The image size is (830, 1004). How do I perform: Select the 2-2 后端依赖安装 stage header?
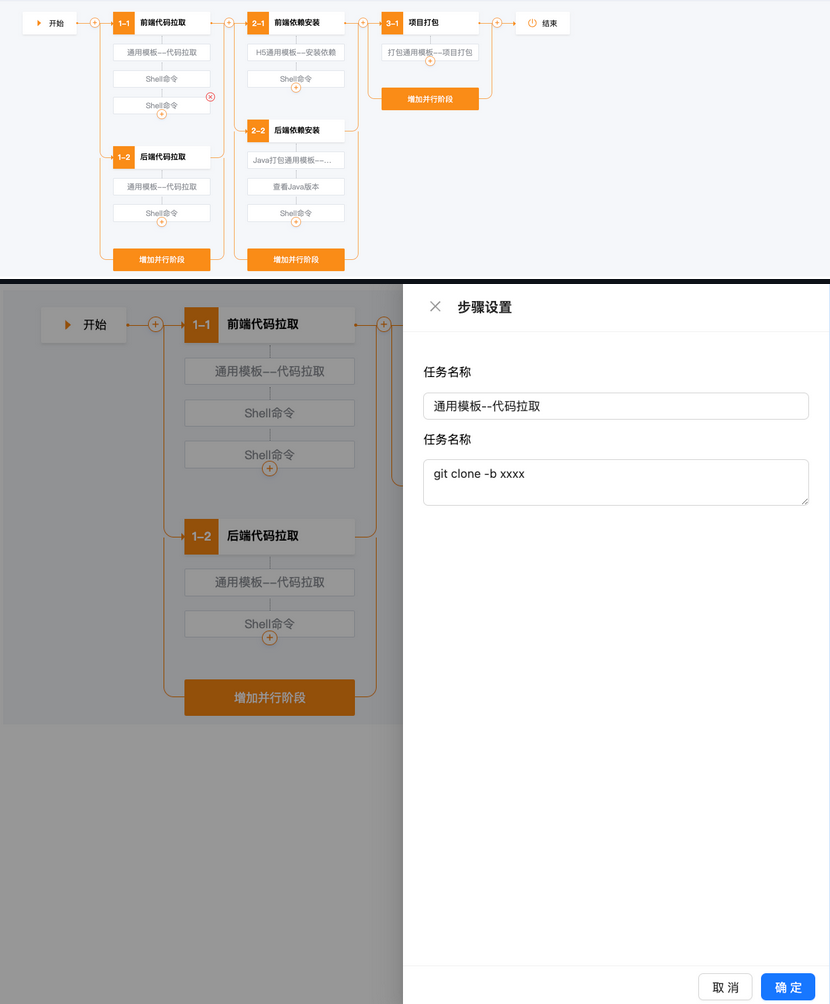(296, 130)
